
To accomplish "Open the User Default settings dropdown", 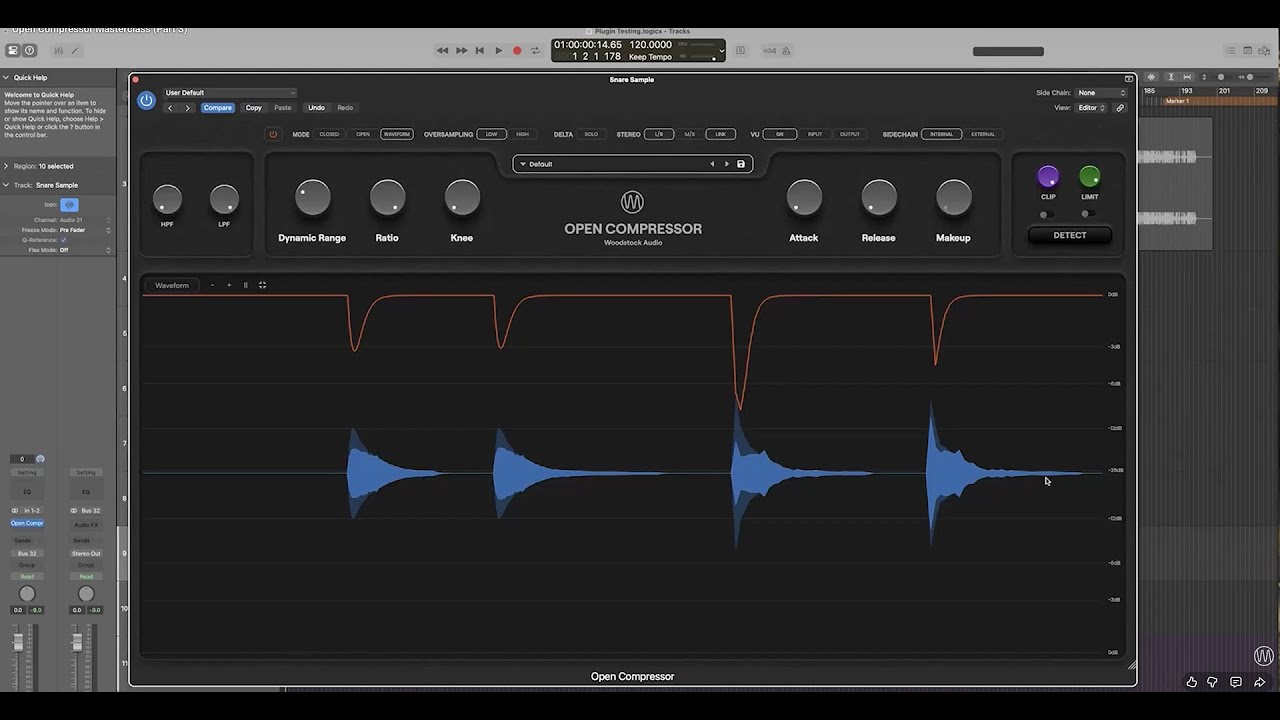I will coord(230,93).
